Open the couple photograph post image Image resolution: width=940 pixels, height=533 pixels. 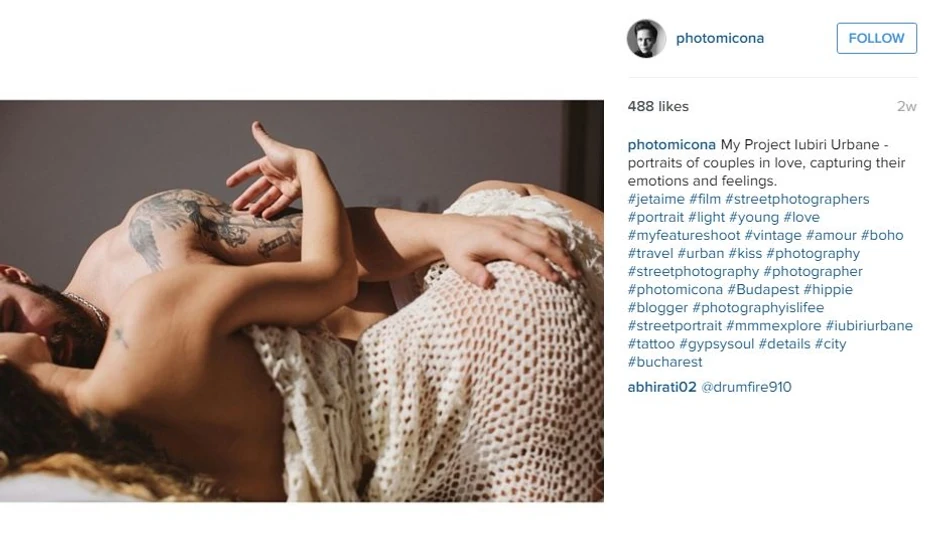click(302, 300)
